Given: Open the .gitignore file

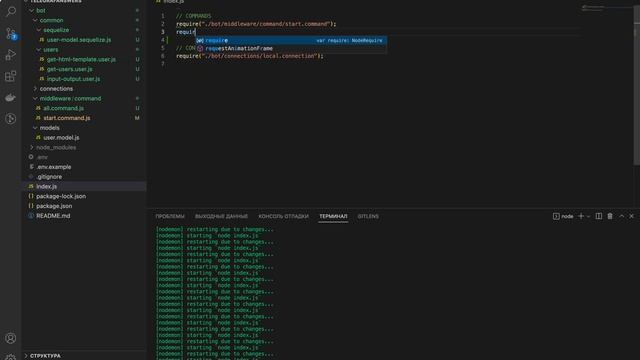Looking at the screenshot, I should point(49,177).
